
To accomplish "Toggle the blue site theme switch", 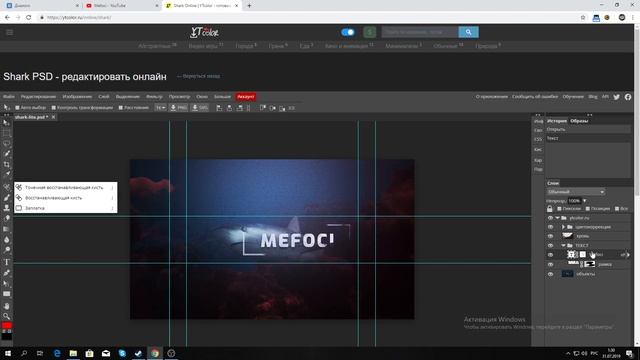I will coord(348,32).
